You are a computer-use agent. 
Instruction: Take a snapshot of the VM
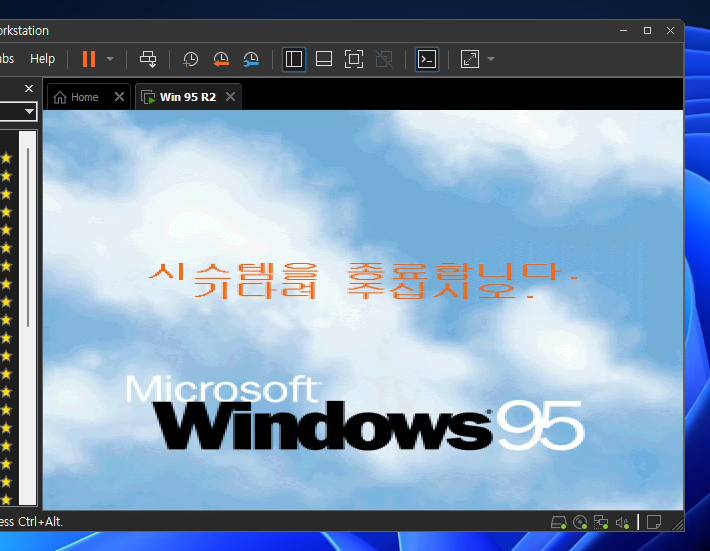(x=191, y=59)
